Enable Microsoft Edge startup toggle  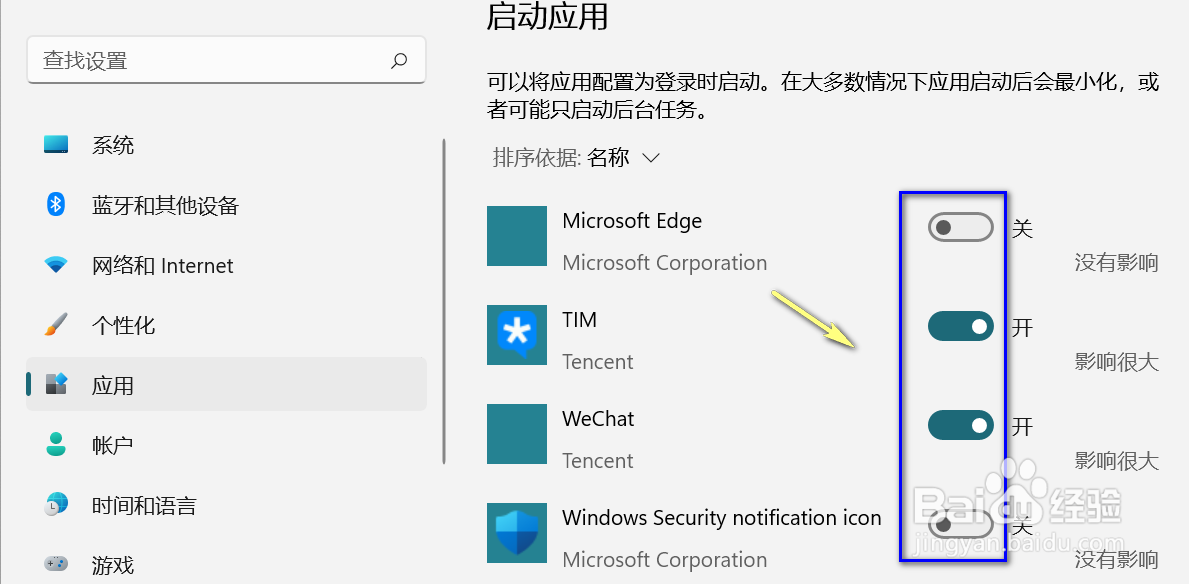(x=960, y=228)
